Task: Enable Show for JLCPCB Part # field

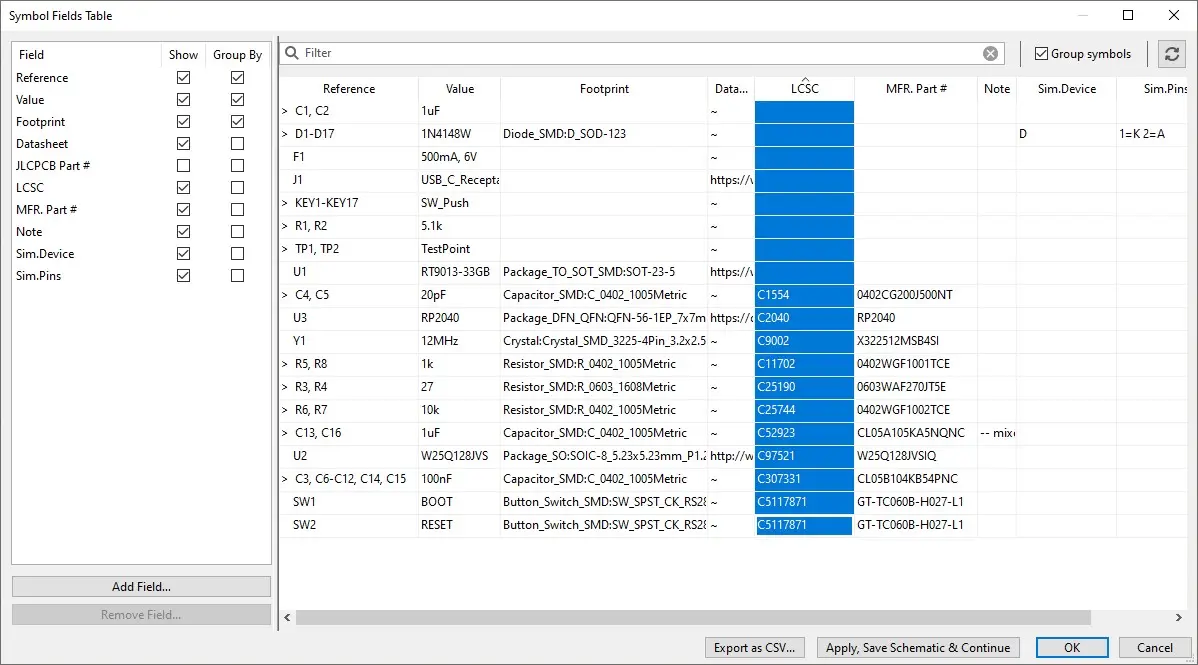Action: click(x=183, y=166)
